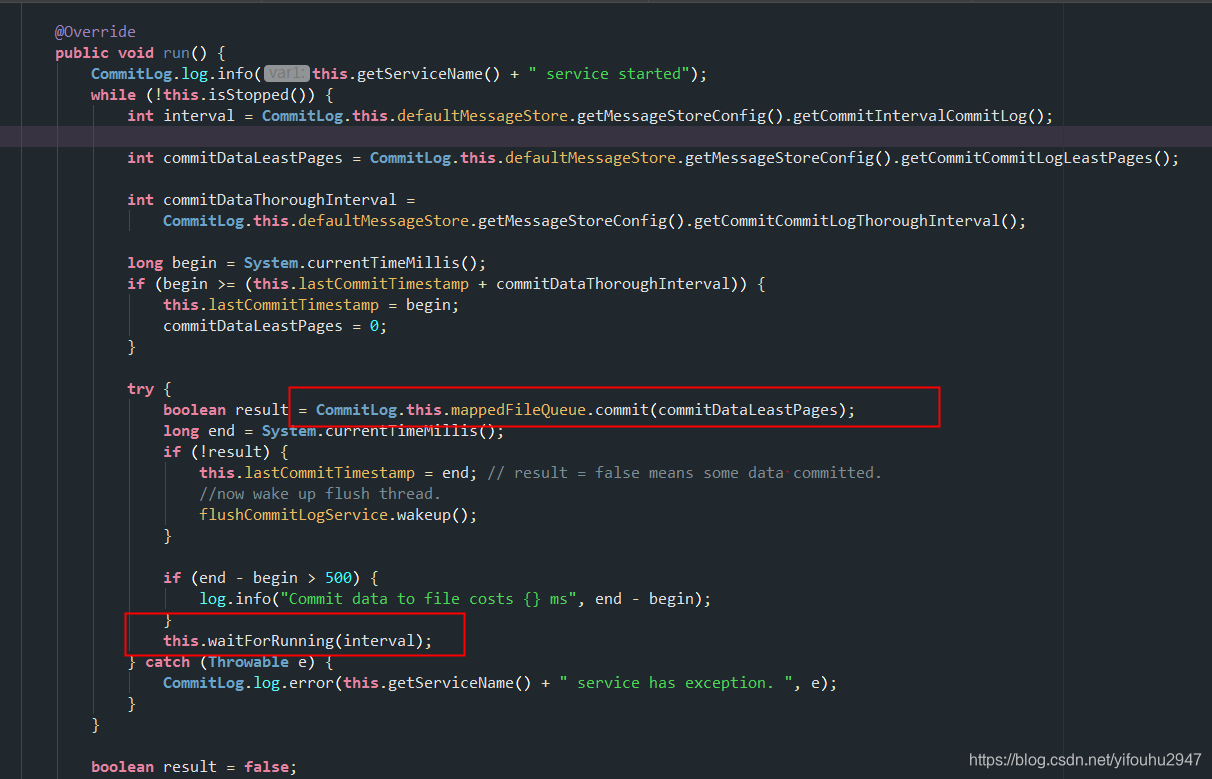1212x779 pixels.
Task: Click the 'int commitDataThoroughInterval =' declaration
Action: [x=270, y=200]
